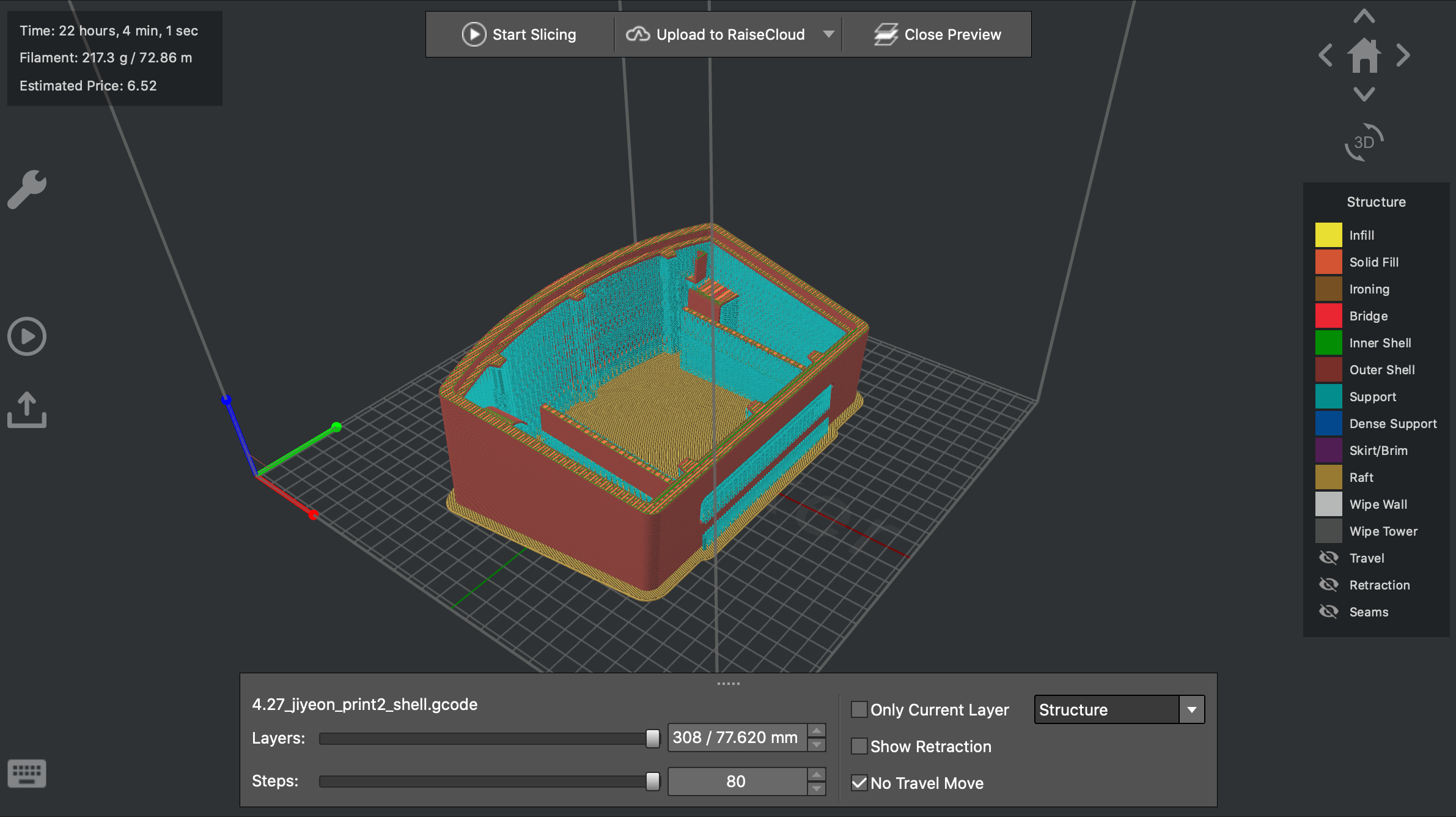This screenshot has height=817, width=1456.
Task: Rotate view right with right arrow
Action: pyautogui.click(x=1403, y=56)
